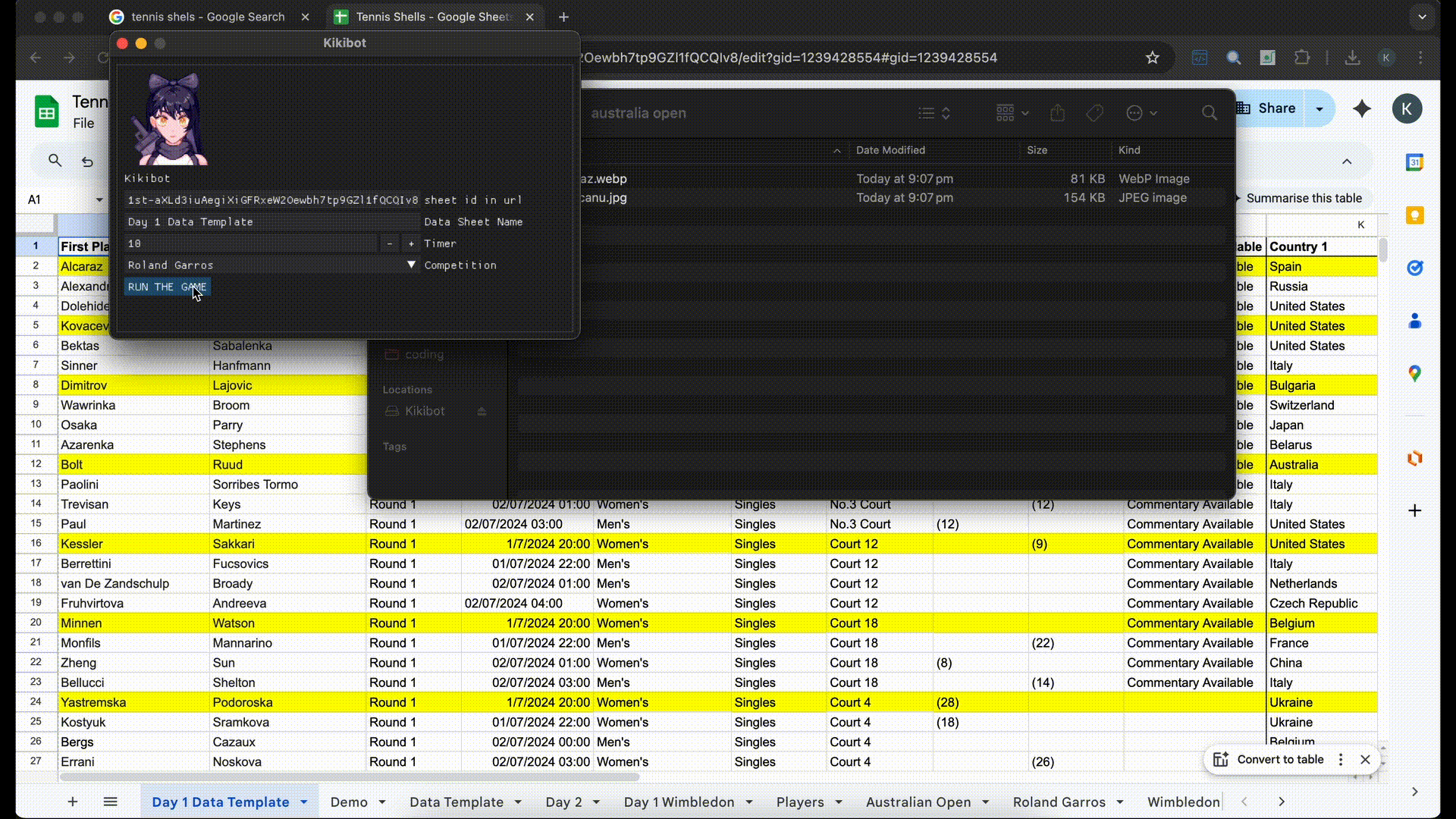Viewport: 1456px width, 819px height.
Task: Bookmark this page with the star icon
Action: (x=1153, y=58)
